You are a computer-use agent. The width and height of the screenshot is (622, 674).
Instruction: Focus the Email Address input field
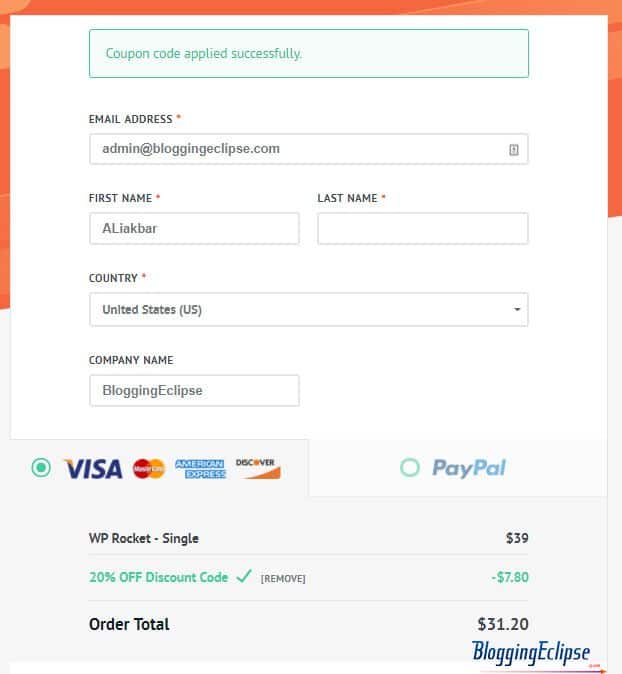pos(309,149)
